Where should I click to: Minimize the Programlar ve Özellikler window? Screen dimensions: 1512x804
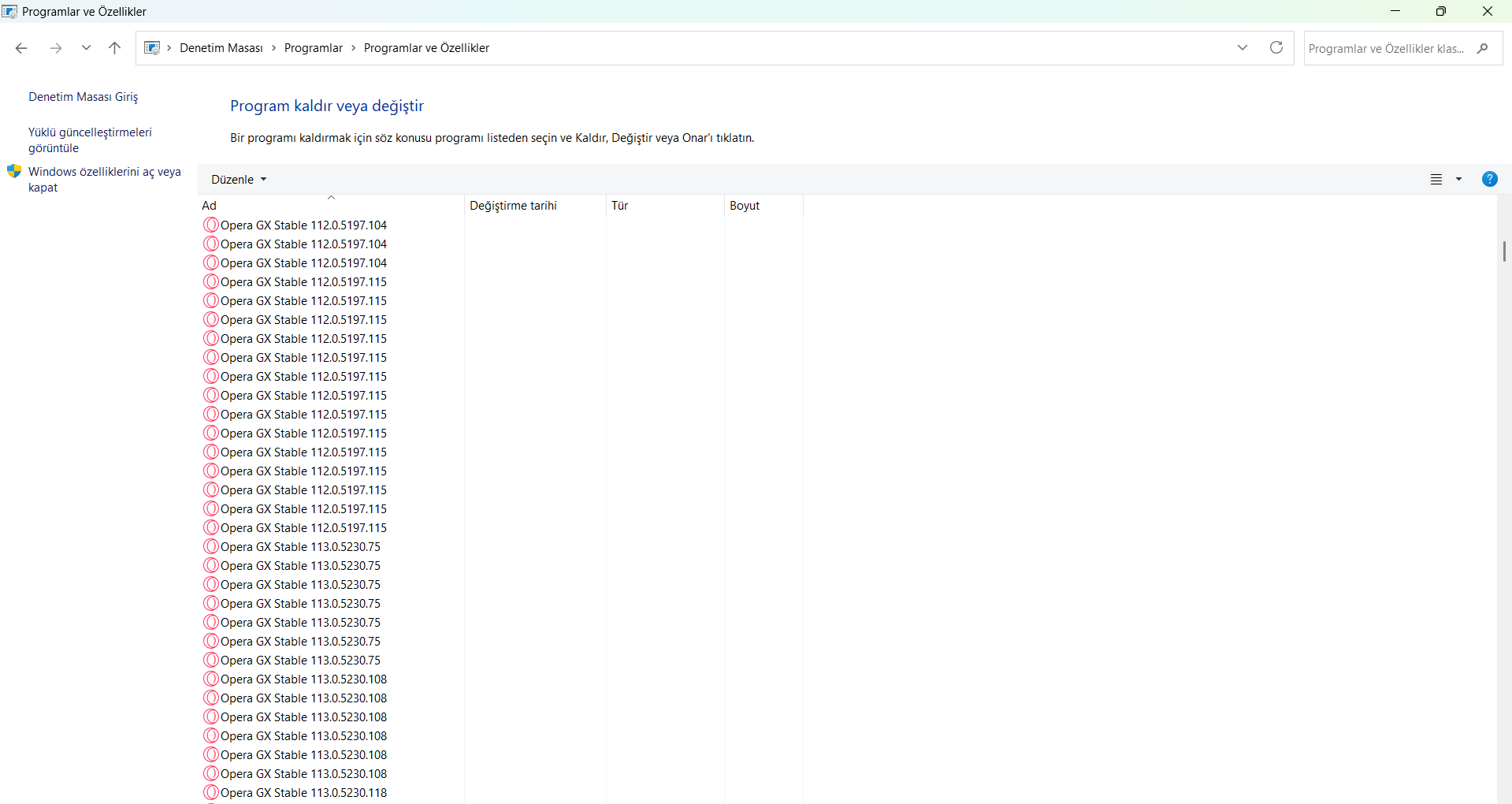[x=1395, y=11]
